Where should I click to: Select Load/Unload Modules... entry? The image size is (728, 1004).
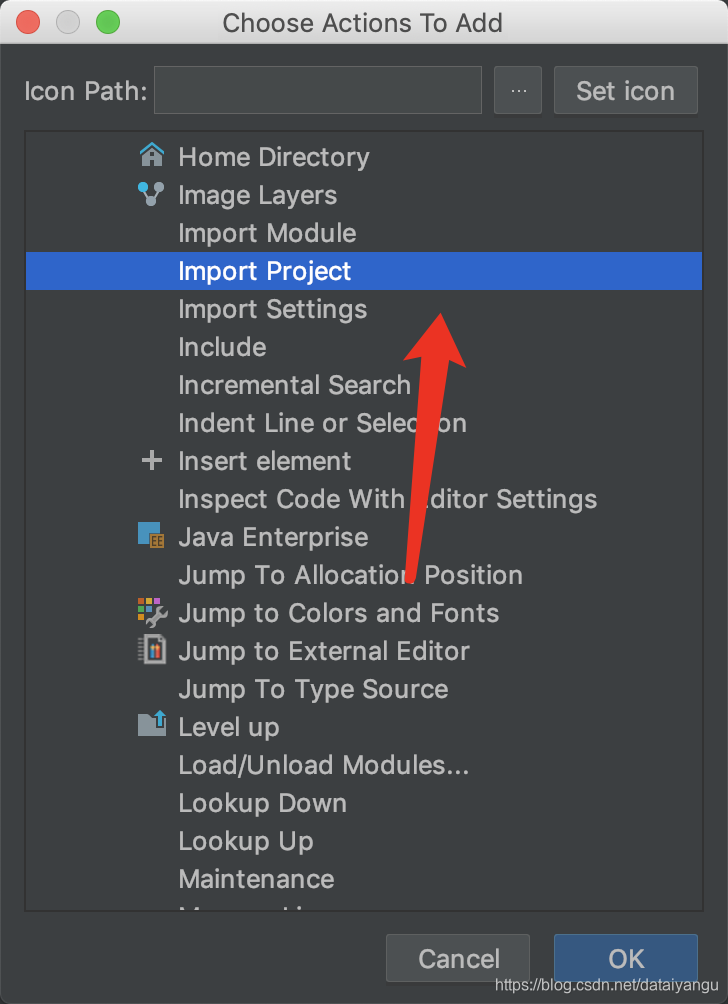pos(323,765)
